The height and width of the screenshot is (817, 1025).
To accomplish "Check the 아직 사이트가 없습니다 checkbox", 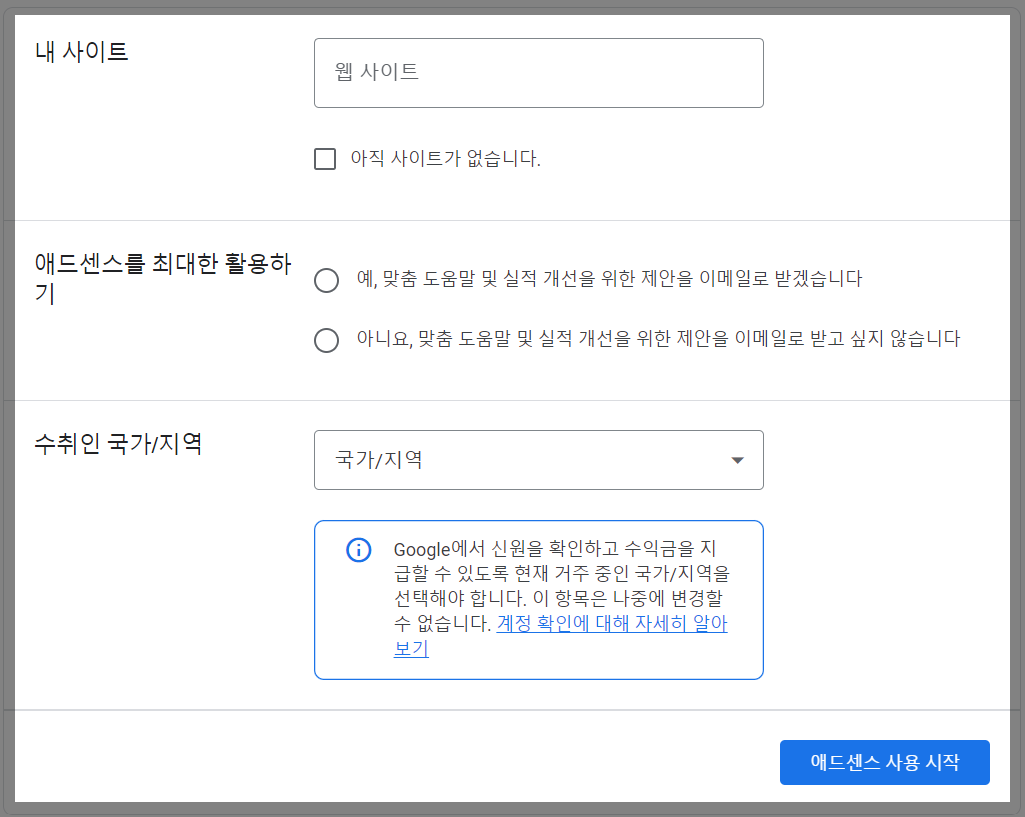I will (325, 159).
